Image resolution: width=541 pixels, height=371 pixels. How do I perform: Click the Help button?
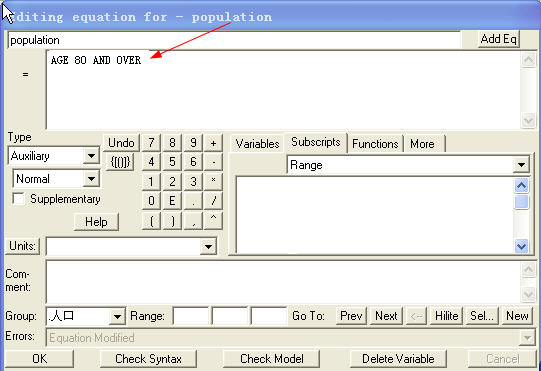(x=96, y=222)
